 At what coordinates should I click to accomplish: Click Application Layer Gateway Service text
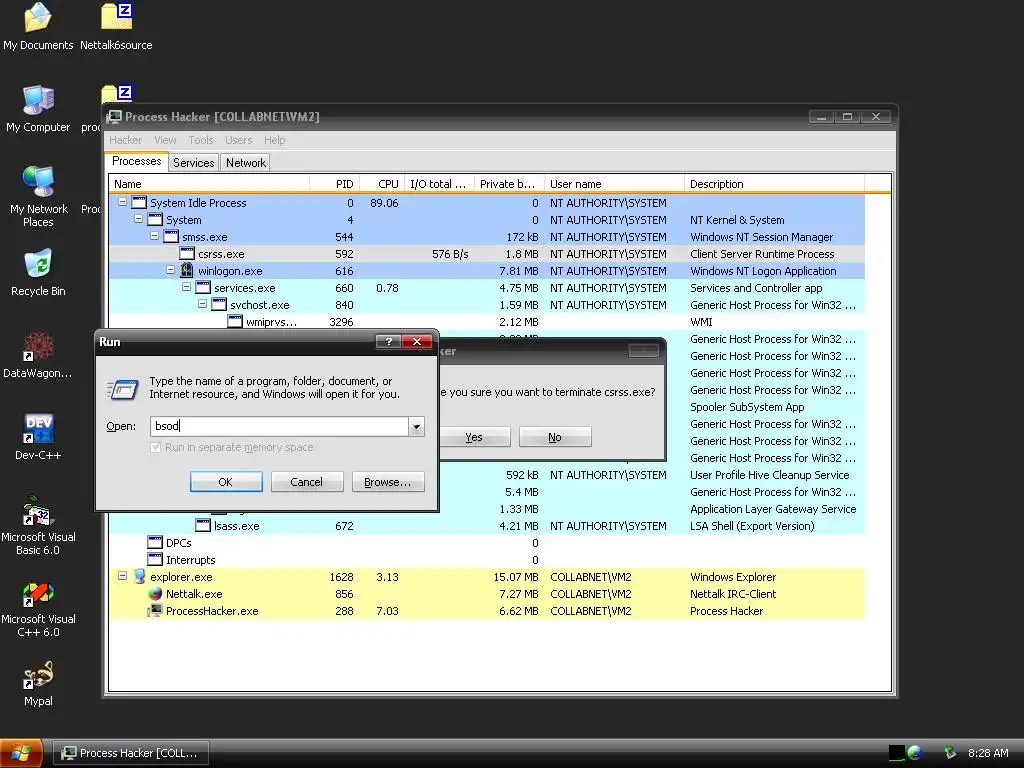(x=773, y=509)
